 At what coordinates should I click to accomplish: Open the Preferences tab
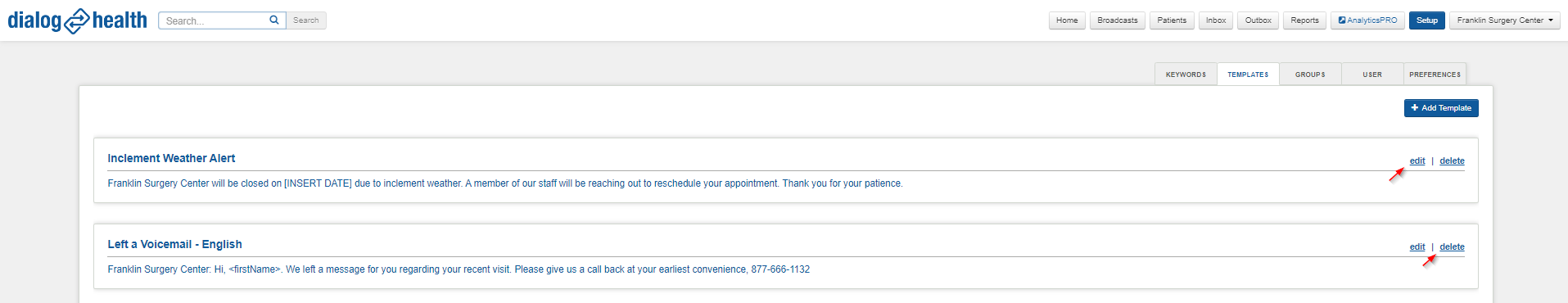[x=1435, y=75]
